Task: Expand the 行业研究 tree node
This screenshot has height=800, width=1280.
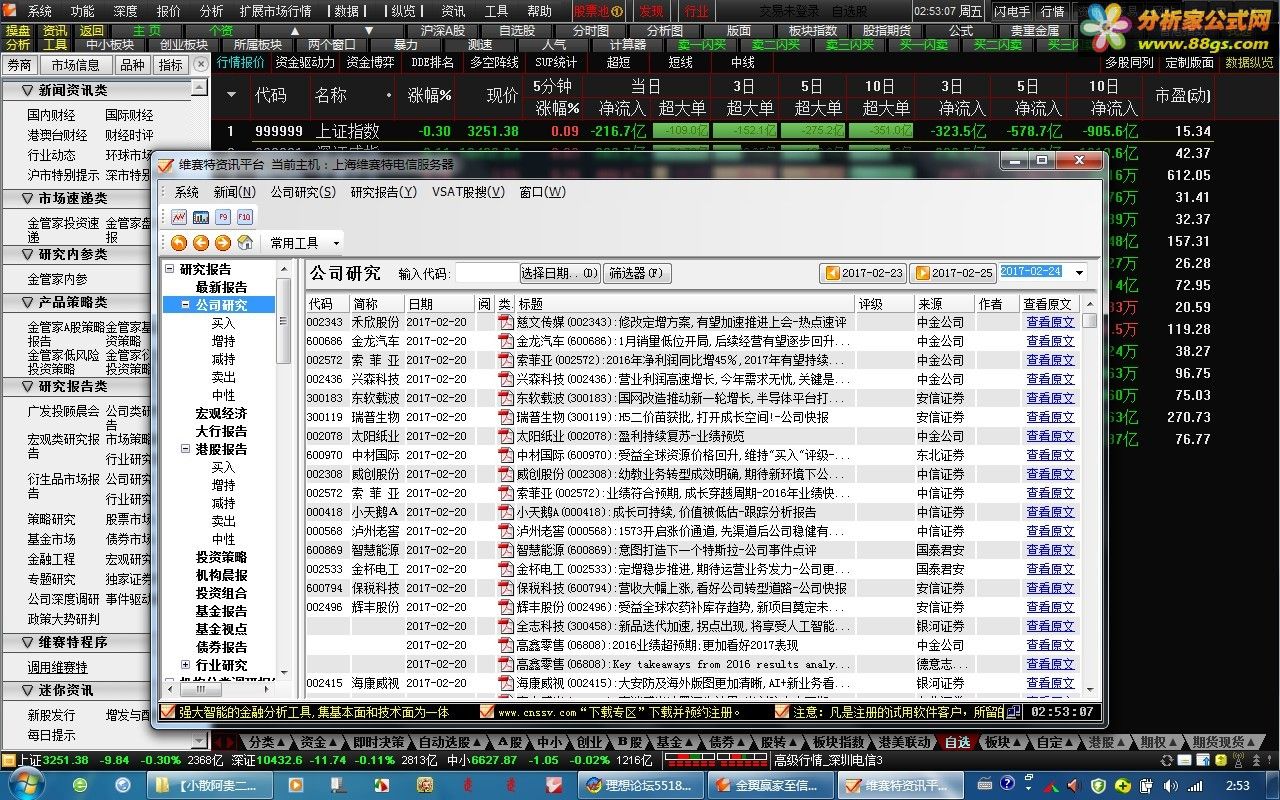Action: (186, 665)
